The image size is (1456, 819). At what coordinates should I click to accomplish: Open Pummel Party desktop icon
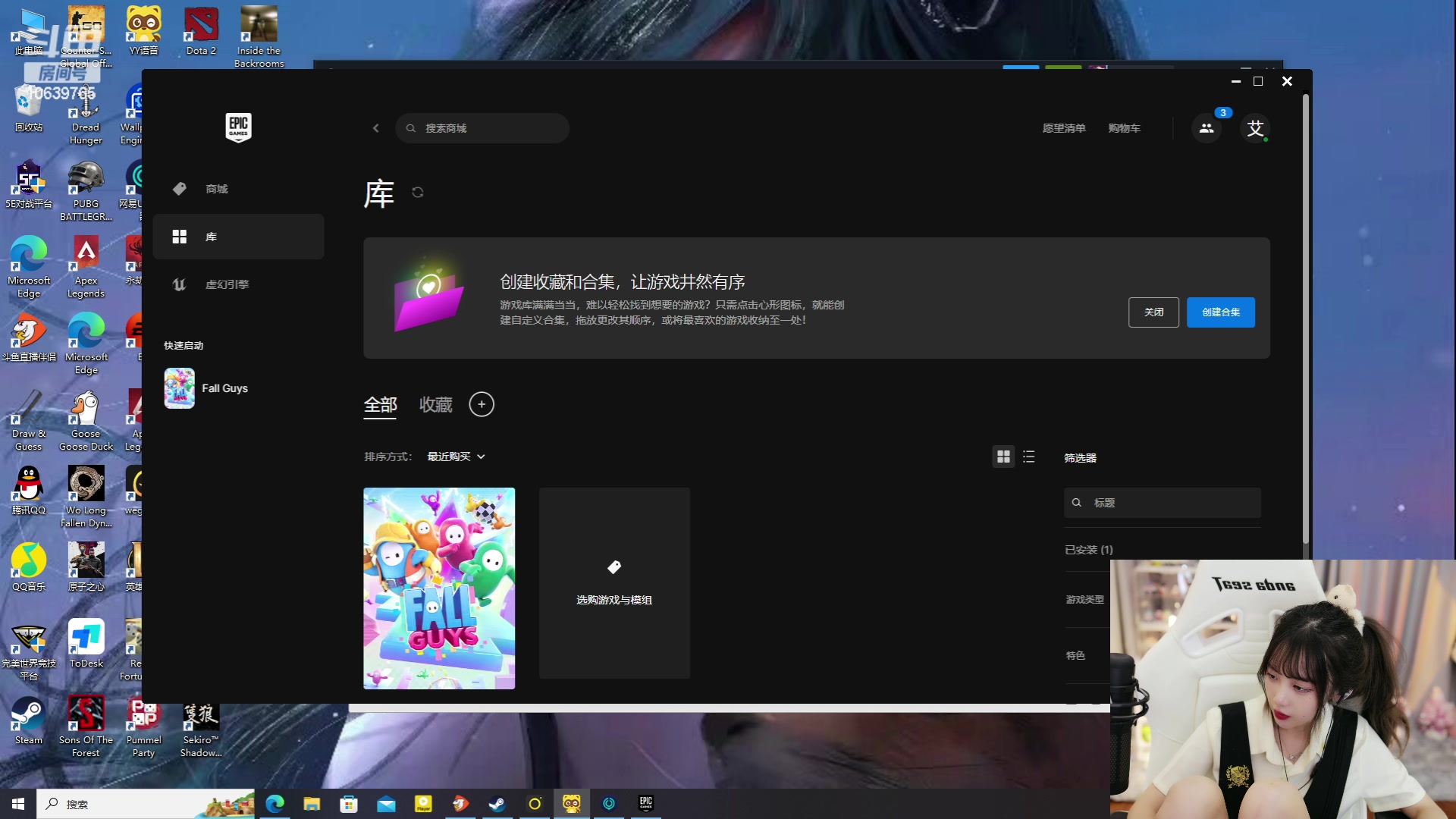point(143,726)
